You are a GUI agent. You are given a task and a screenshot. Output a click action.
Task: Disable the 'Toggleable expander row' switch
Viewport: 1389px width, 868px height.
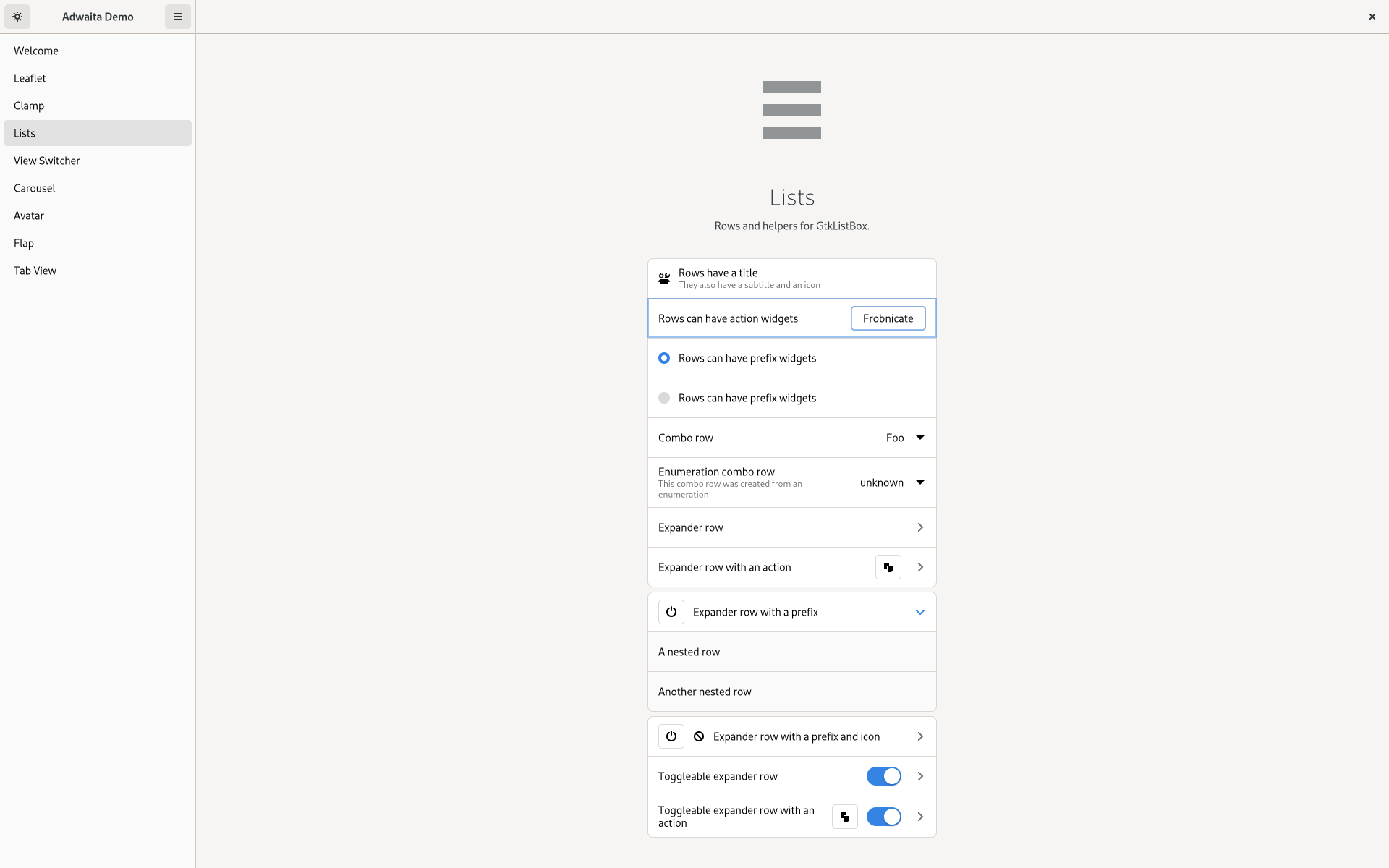(883, 776)
